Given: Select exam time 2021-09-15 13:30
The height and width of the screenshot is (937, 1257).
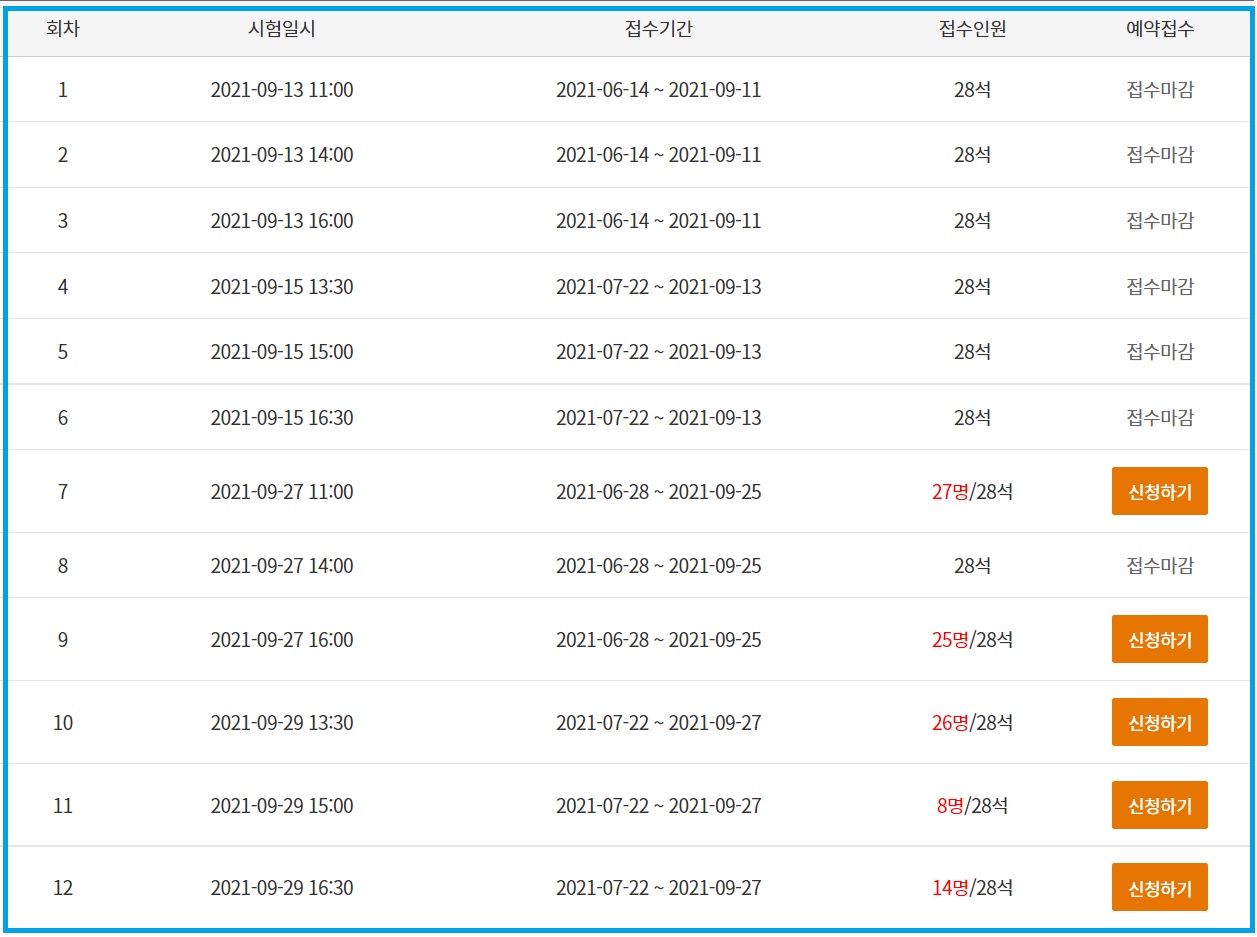Looking at the screenshot, I should 282,287.
